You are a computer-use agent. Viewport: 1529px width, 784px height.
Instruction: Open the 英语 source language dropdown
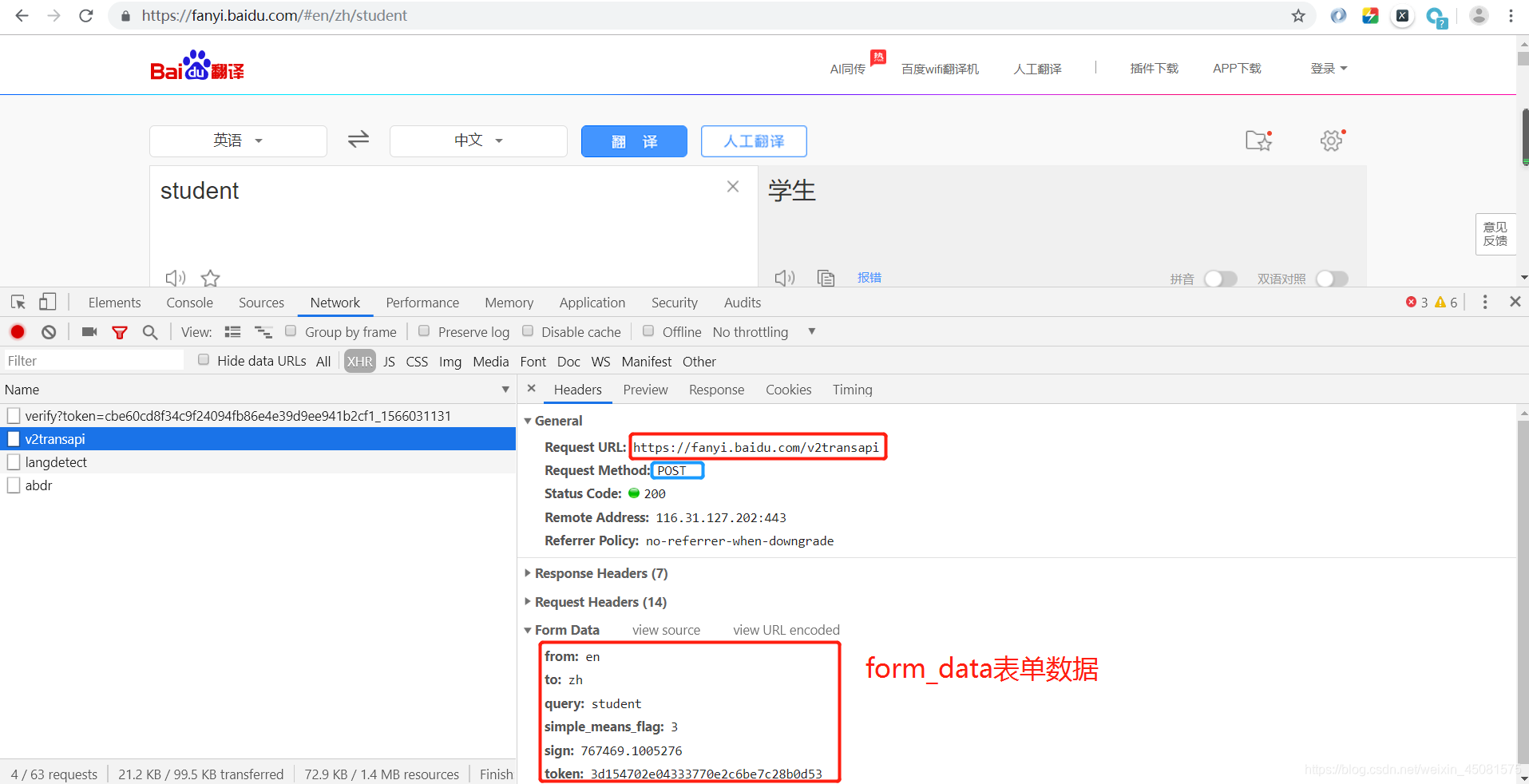(x=238, y=141)
